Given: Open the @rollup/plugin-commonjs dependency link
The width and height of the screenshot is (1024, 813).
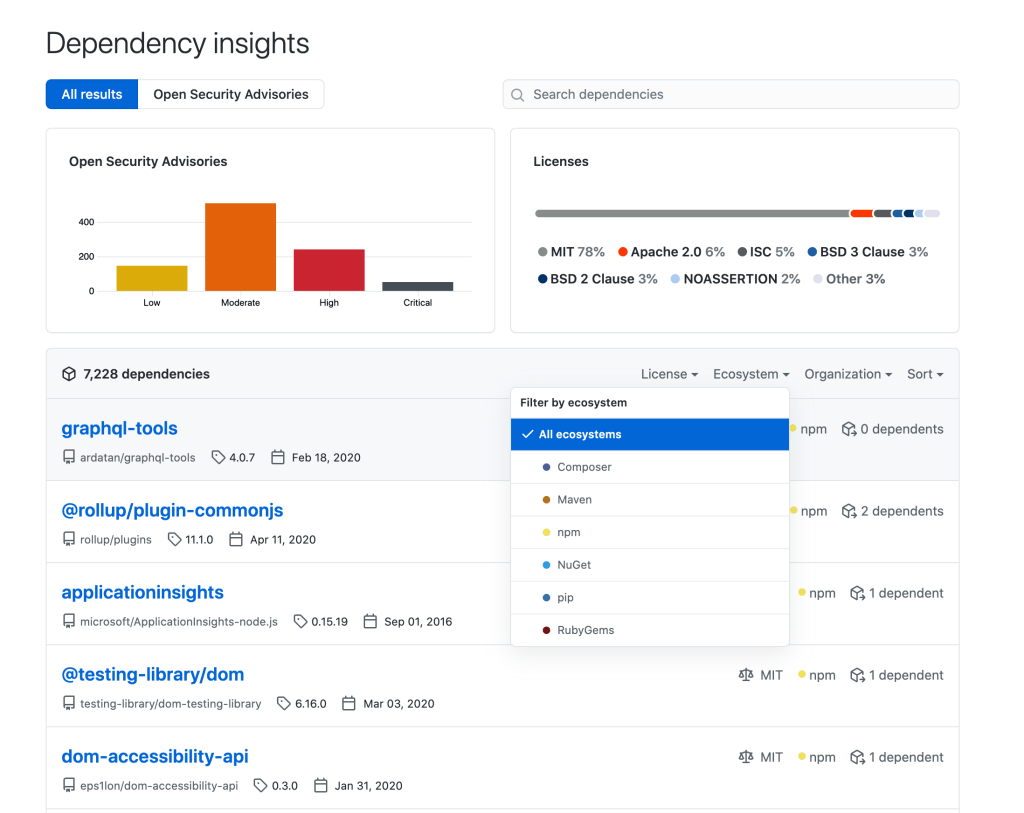Looking at the screenshot, I should 172,510.
